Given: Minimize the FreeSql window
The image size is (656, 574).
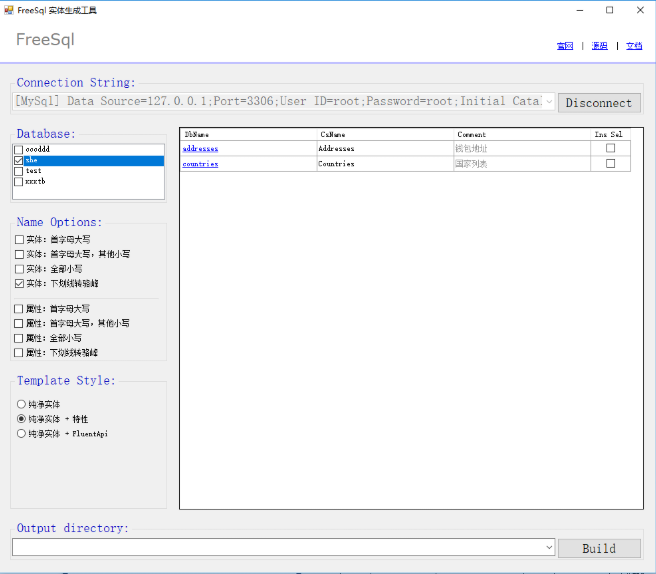Looking at the screenshot, I should pyautogui.click(x=580, y=10).
